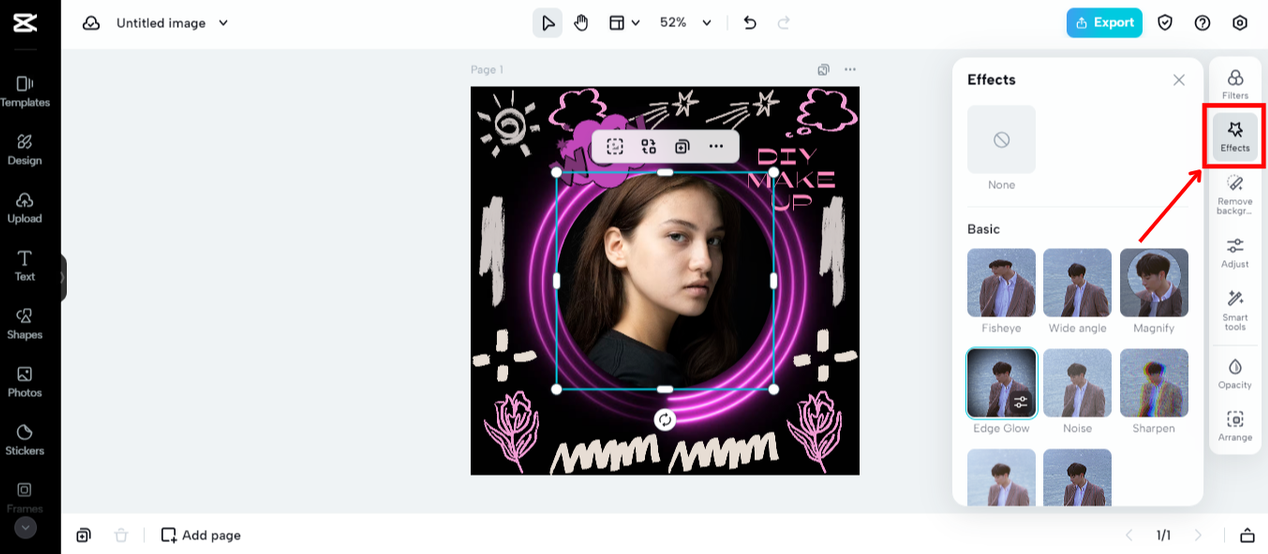Open Smart tools
The width and height of the screenshot is (1268, 554).
pyautogui.click(x=1235, y=311)
